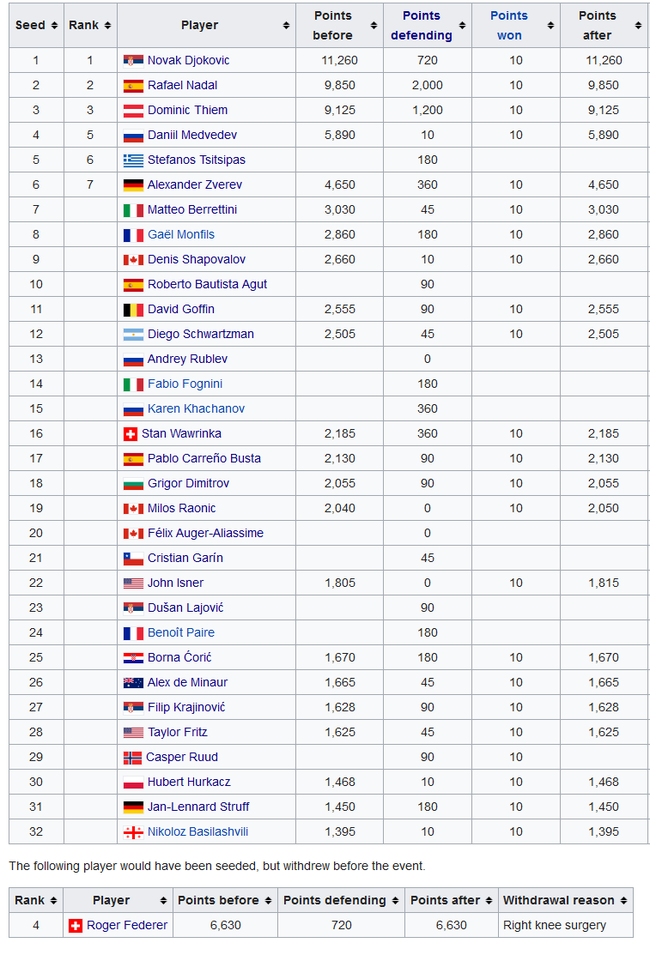Open Denis Shapovalov player link
650x955 pixels.
(x=196, y=259)
